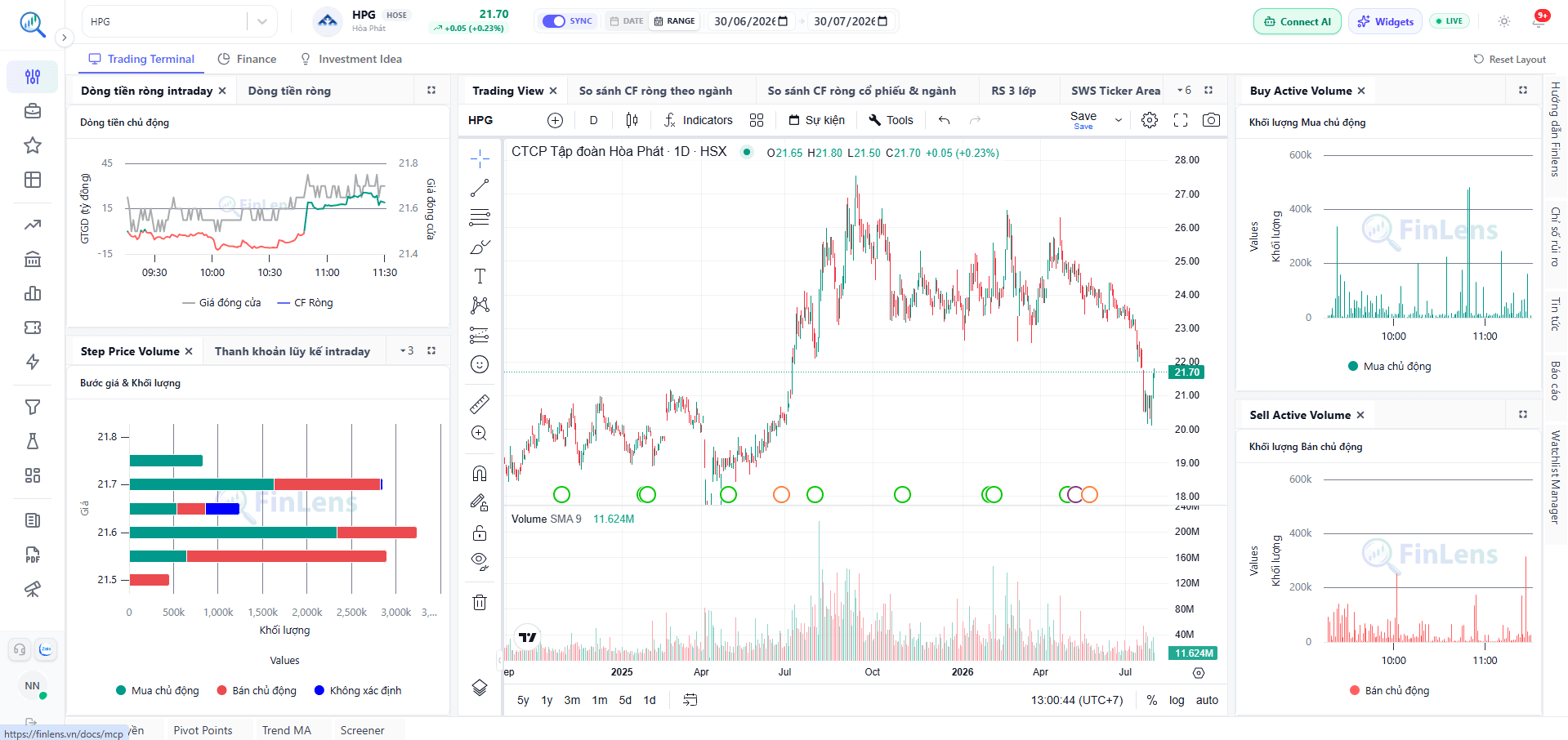This screenshot has height=740, width=1568.
Task: Click the Connect AI button
Action: coord(1298,21)
